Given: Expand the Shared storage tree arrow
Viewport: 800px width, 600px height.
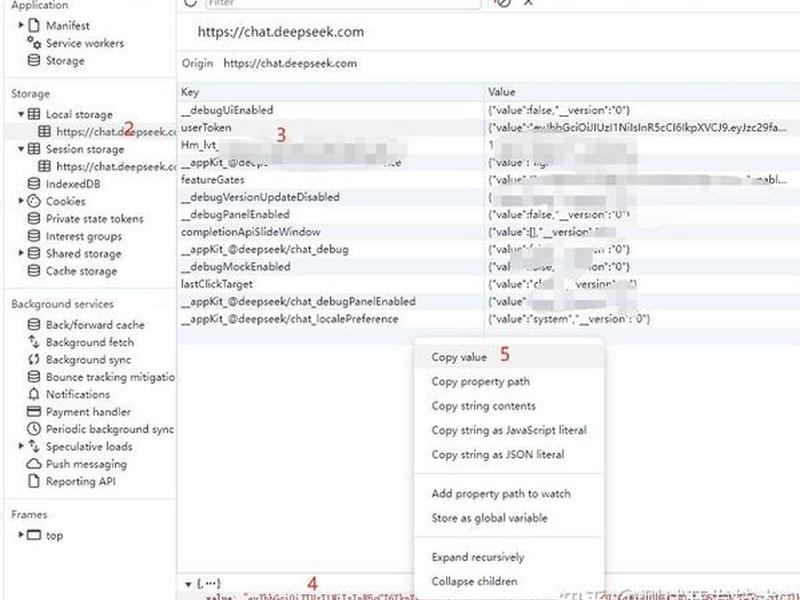Looking at the screenshot, I should pos(21,253).
